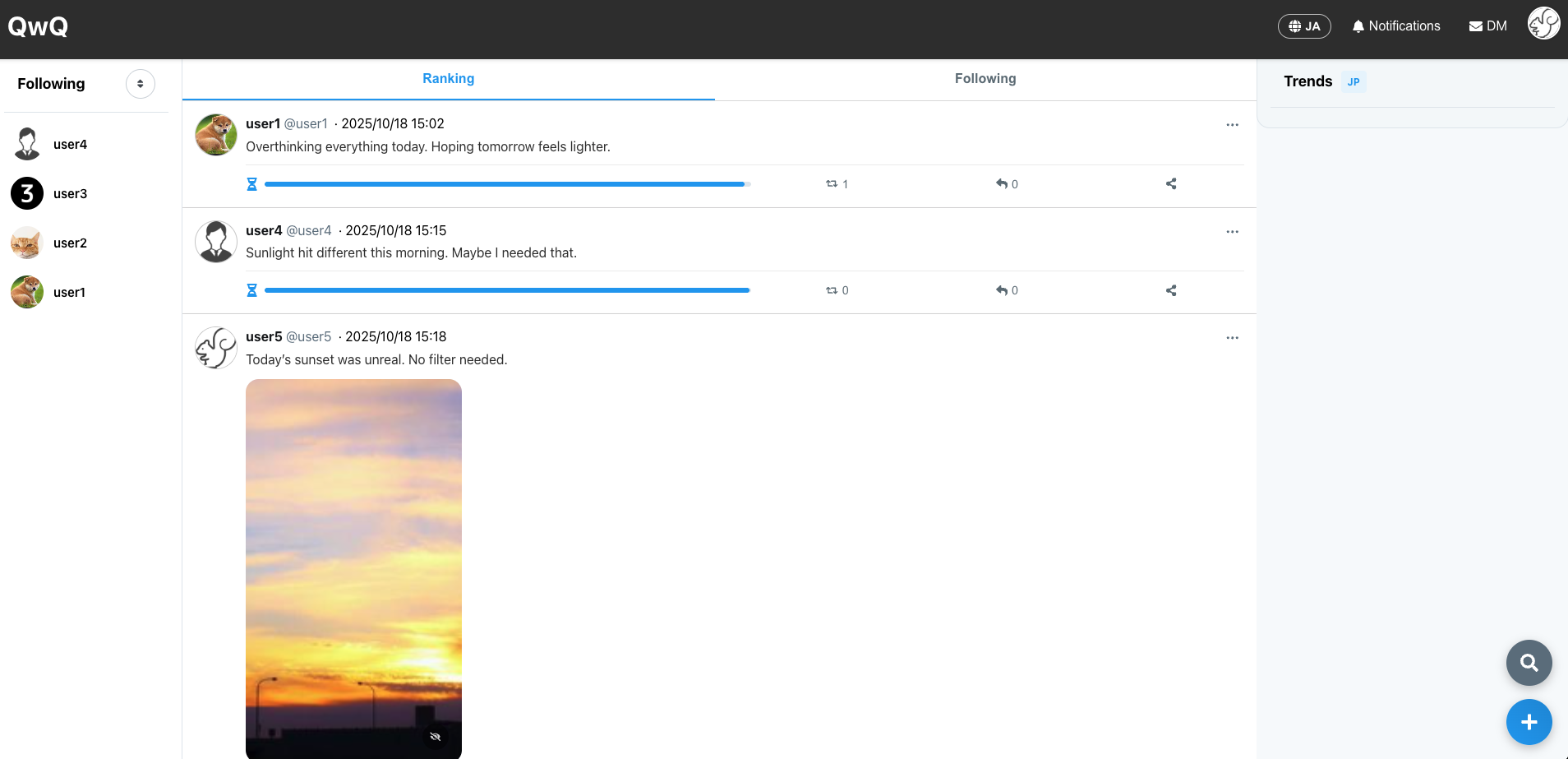The image size is (1568, 759).
Task: Expand the Following list sort dropdown
Action: pyautogui.click(x=141, y=84)
